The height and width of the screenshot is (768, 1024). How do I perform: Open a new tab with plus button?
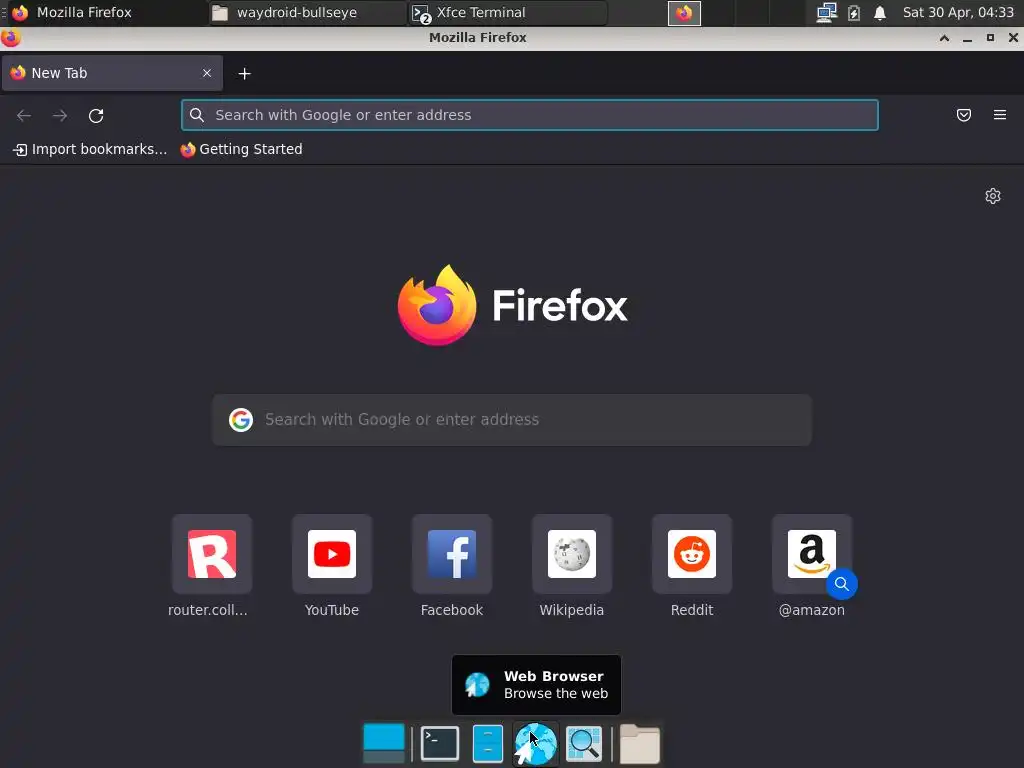pos(244,74)
